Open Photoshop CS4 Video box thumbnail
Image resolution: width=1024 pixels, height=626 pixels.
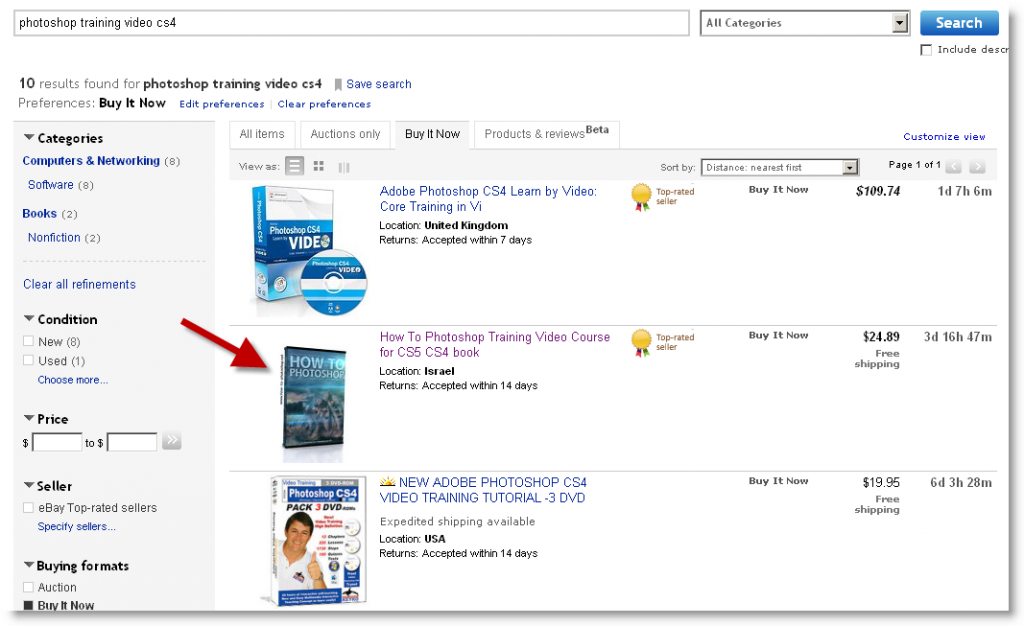pos(309,251)
